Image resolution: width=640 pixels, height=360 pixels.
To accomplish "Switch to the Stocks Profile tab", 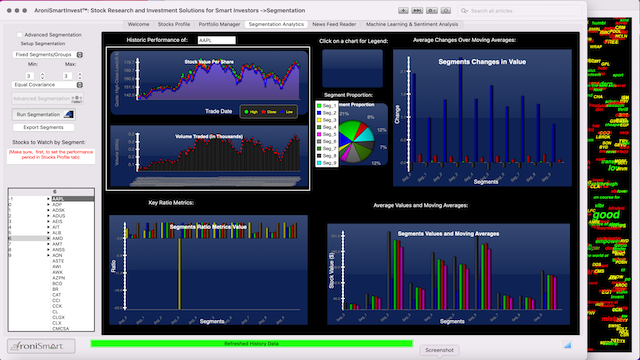I will pyautogui.click(x=174, y=24).
